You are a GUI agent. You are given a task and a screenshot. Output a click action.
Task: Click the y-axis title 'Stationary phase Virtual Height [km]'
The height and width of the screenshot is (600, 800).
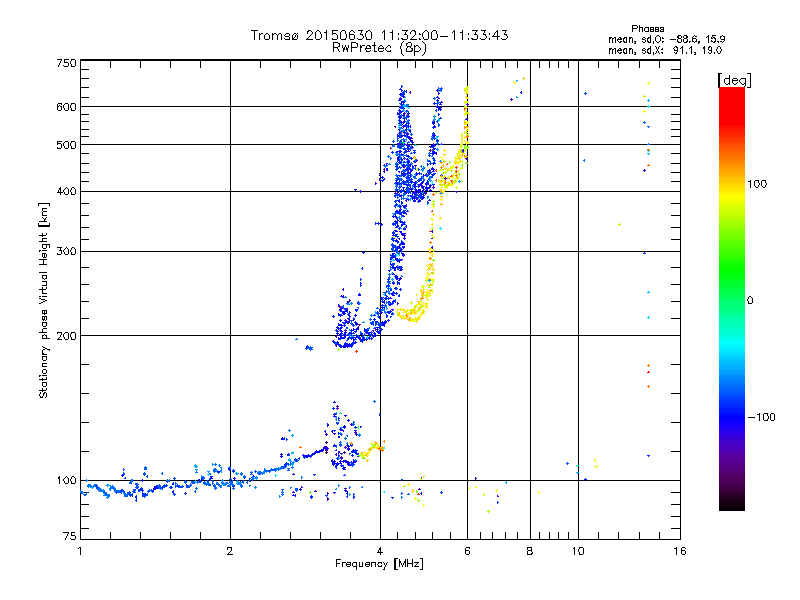pos(44,300)
